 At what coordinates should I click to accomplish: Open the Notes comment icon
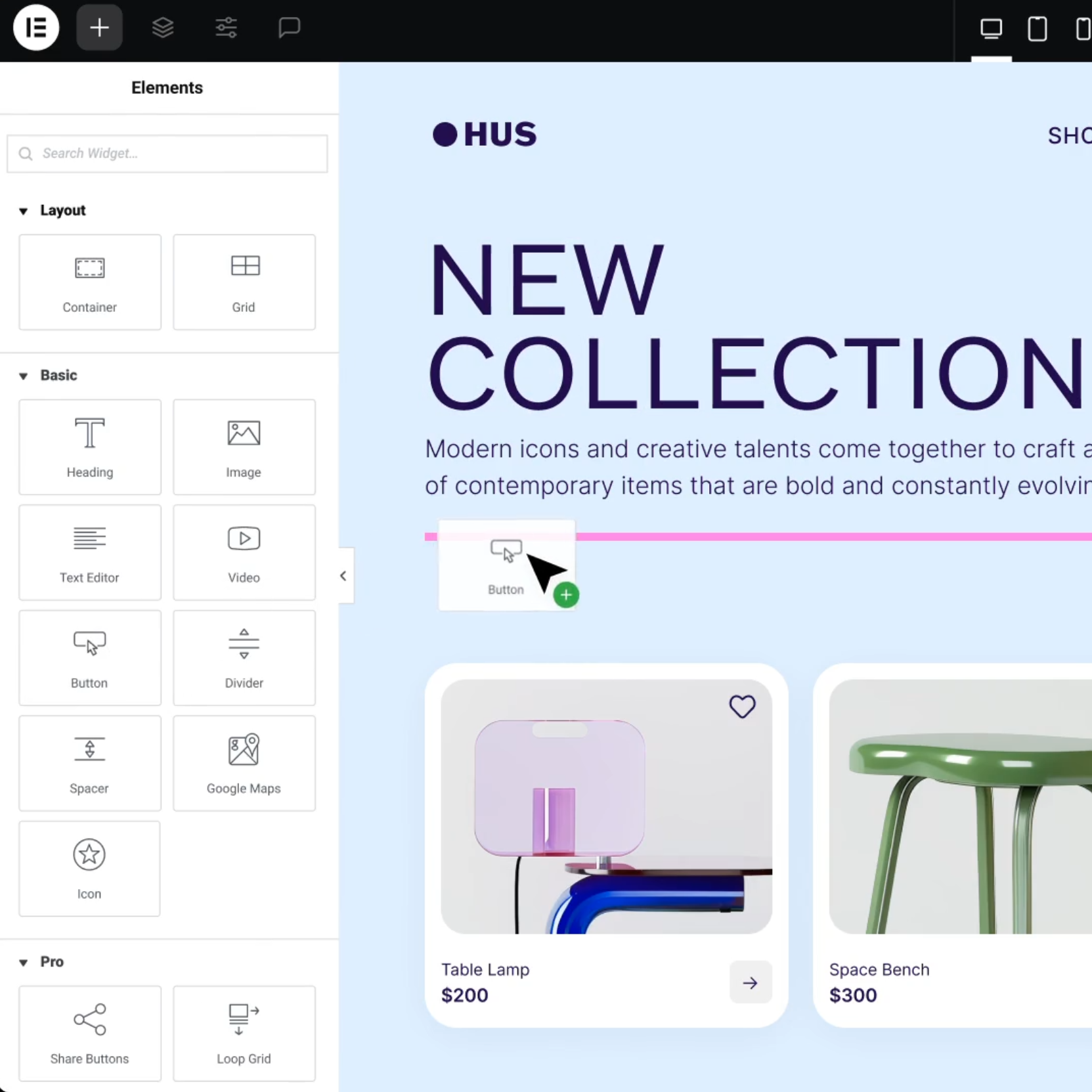click(289, 28)
